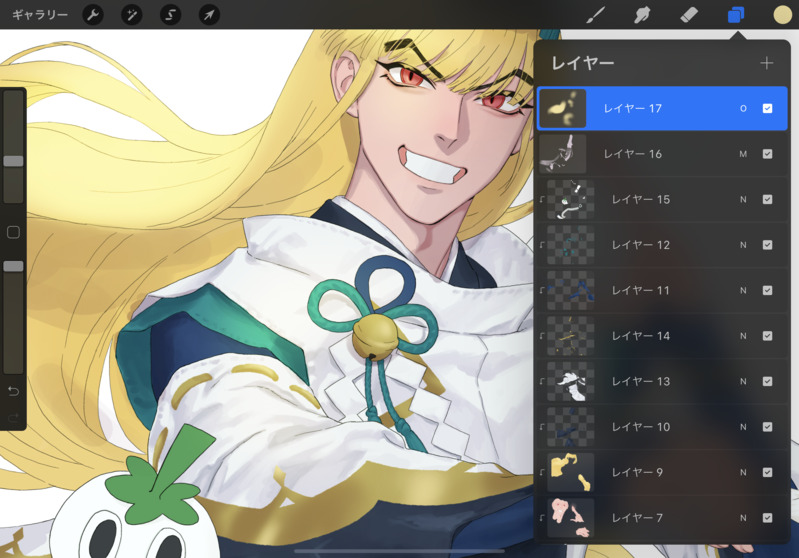Open blend mode M on レイヤー 16

coord(743,154)
